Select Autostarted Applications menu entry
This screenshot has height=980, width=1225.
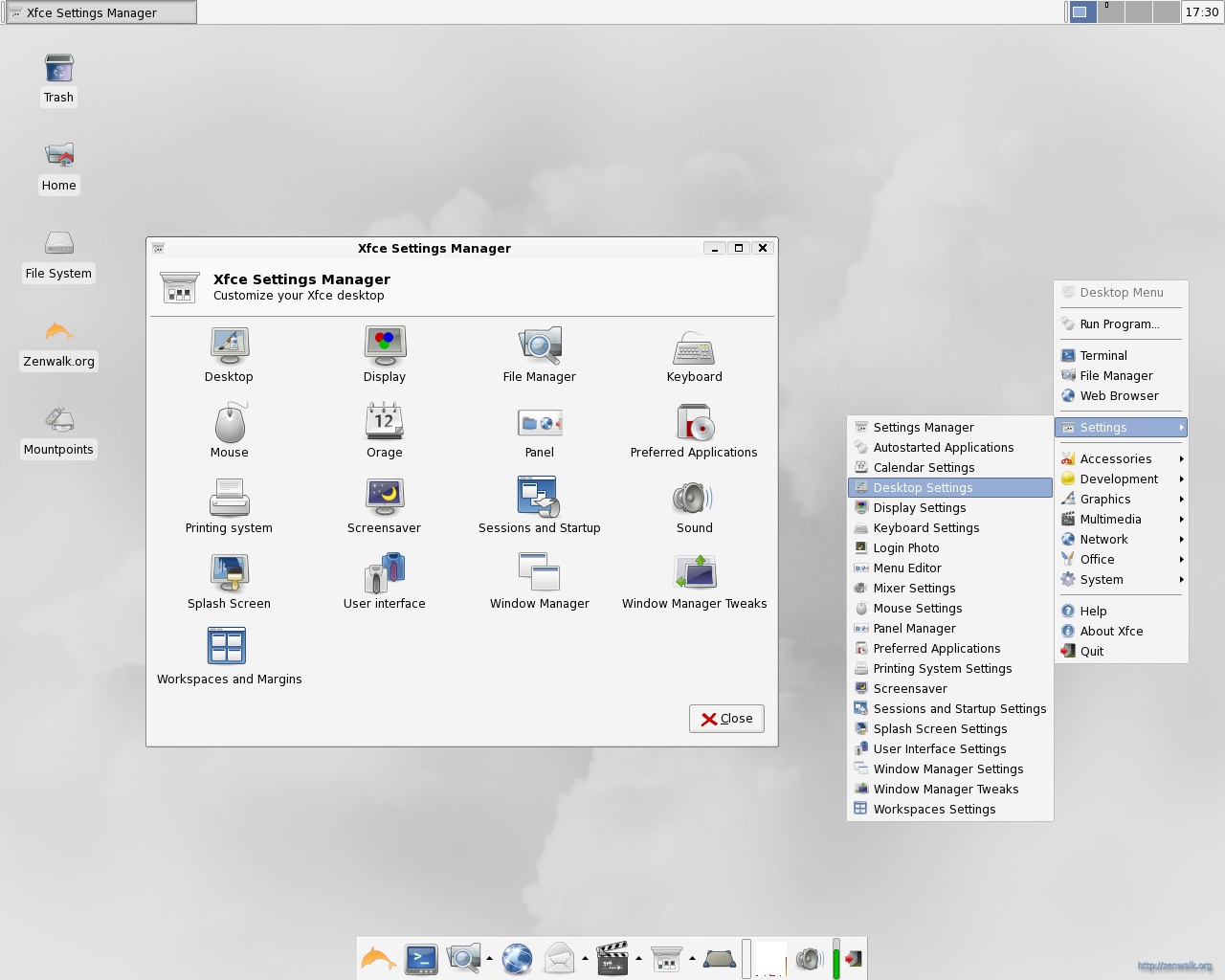click(x=950, y=448)
